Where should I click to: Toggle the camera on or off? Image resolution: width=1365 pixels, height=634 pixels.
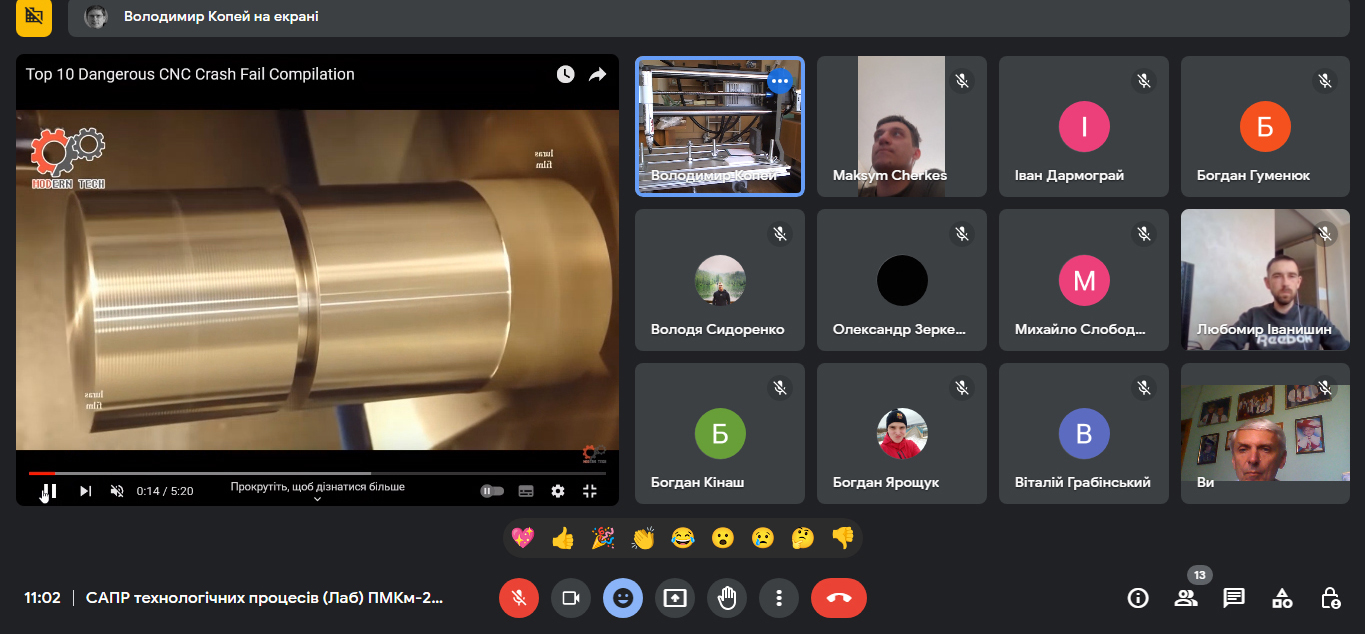click(571, 598)
